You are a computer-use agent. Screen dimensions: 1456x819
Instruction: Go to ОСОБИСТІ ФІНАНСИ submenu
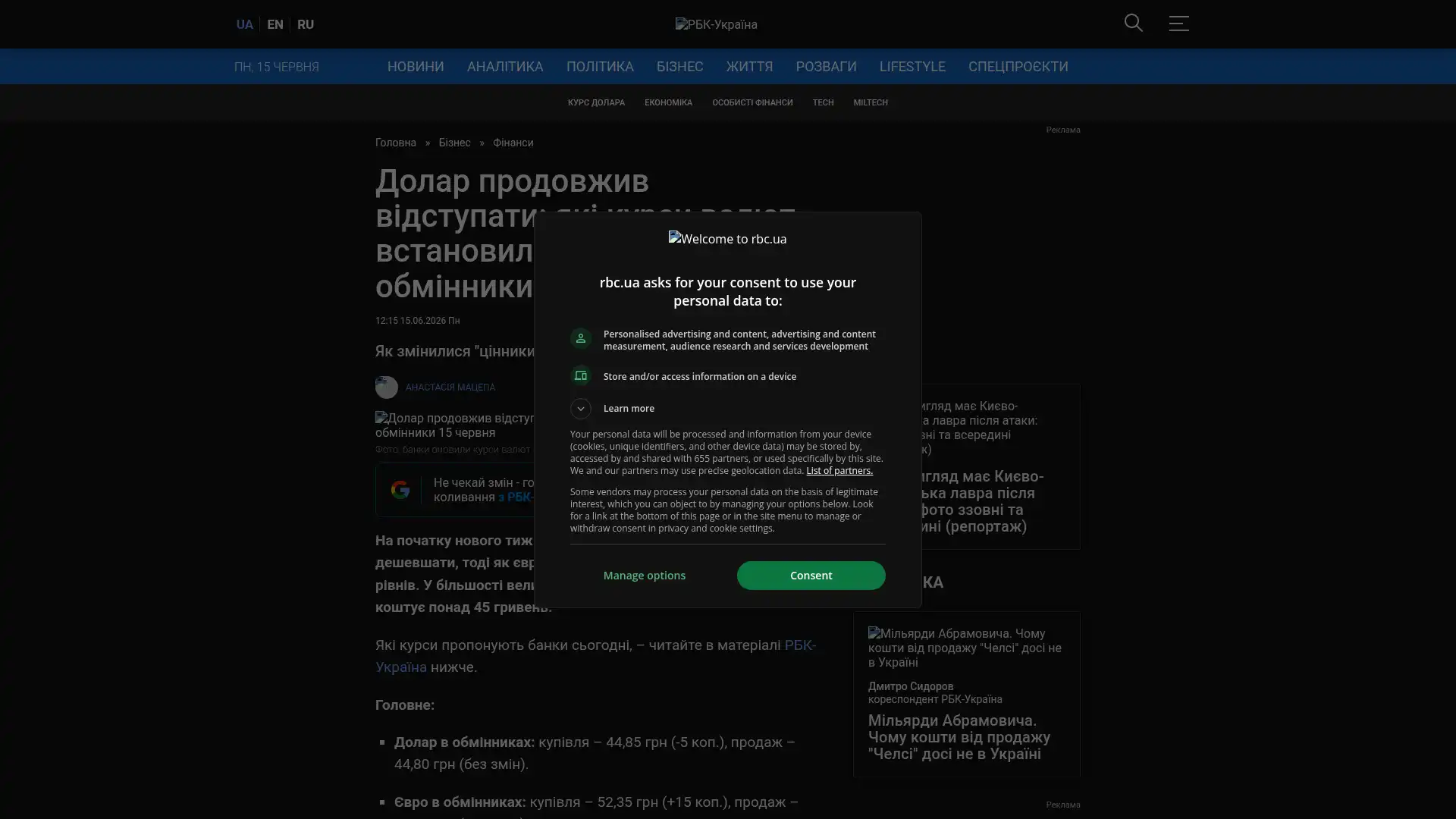(752, 102)
